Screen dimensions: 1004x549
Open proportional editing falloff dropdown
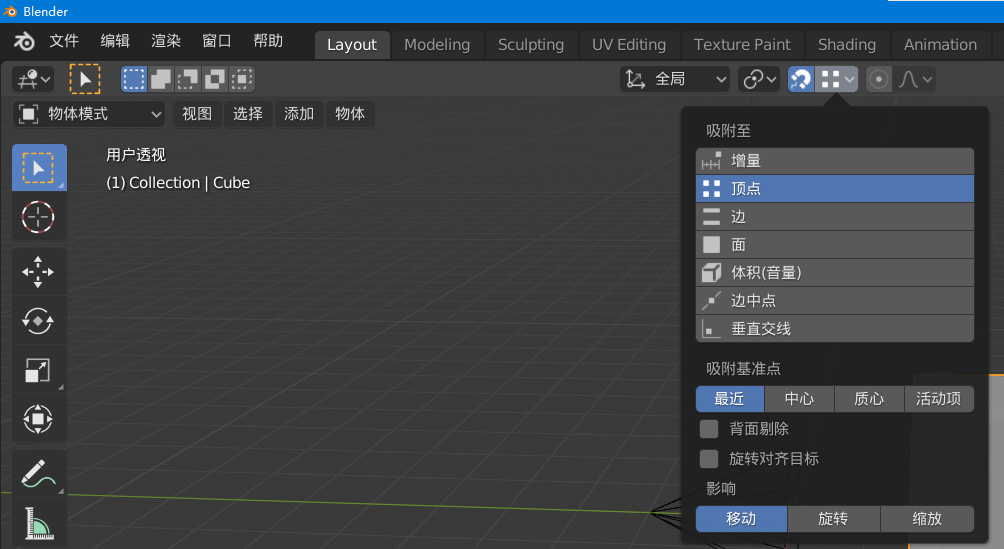pyautogui.click(x=914, y=79)
